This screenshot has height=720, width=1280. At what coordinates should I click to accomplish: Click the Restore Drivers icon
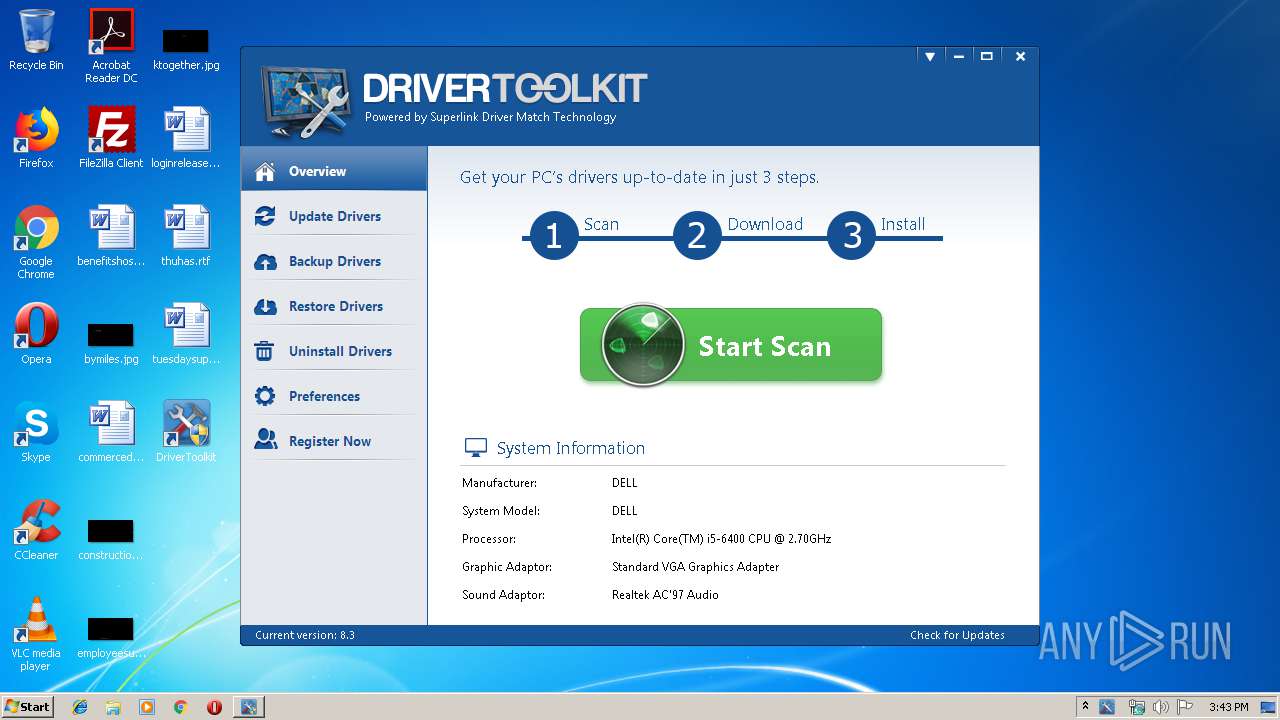265,306
